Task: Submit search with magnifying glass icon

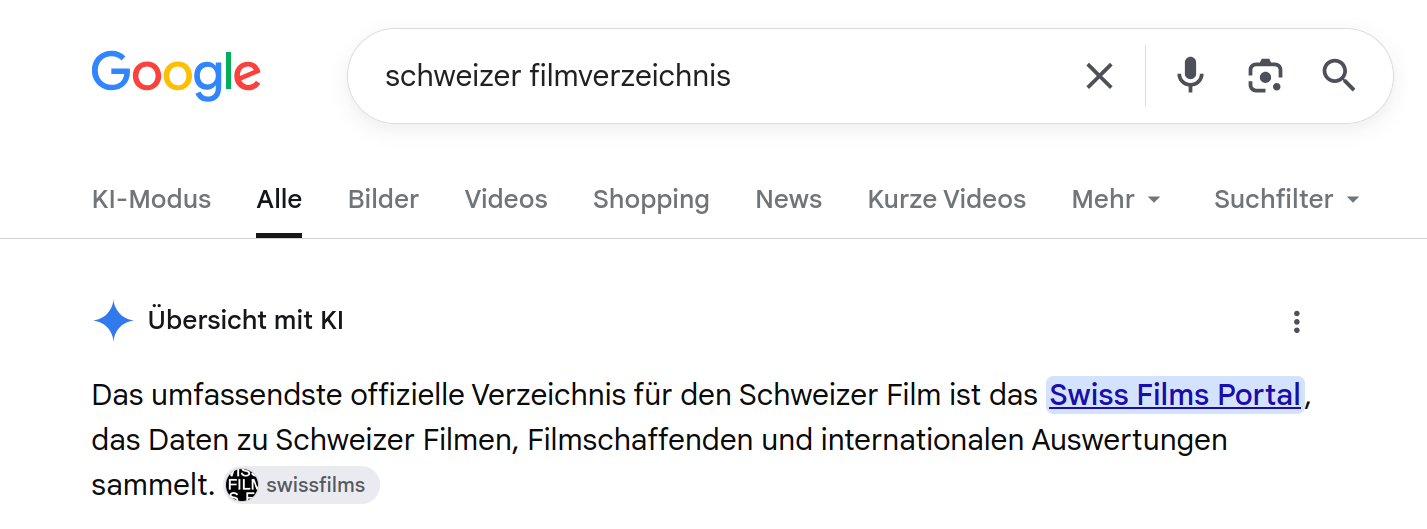Action: point(1339,75)
